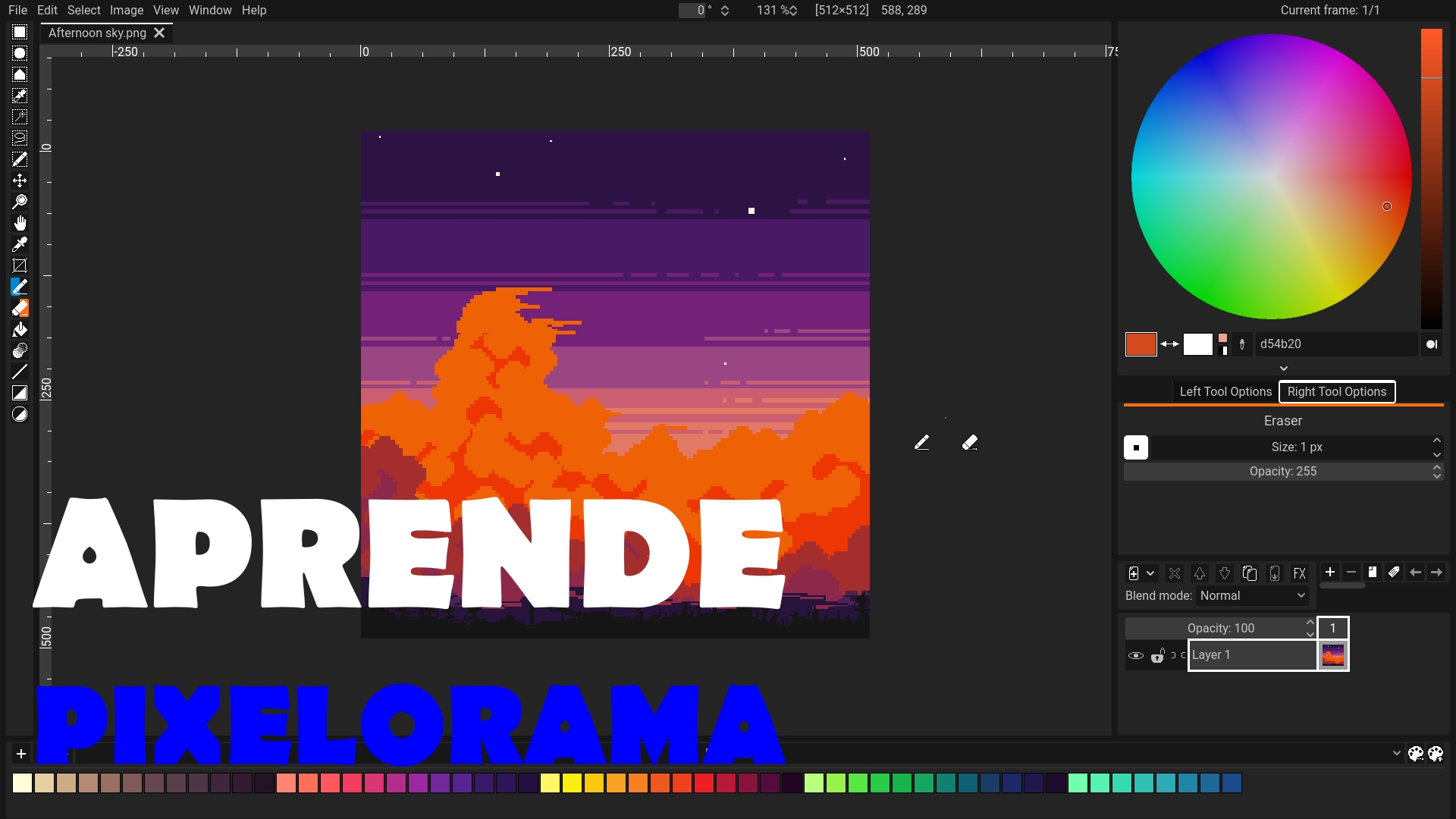Viewport: 1456px width, 819px height.
Task: Open the Image menu
Action: [x=126, y=10]
